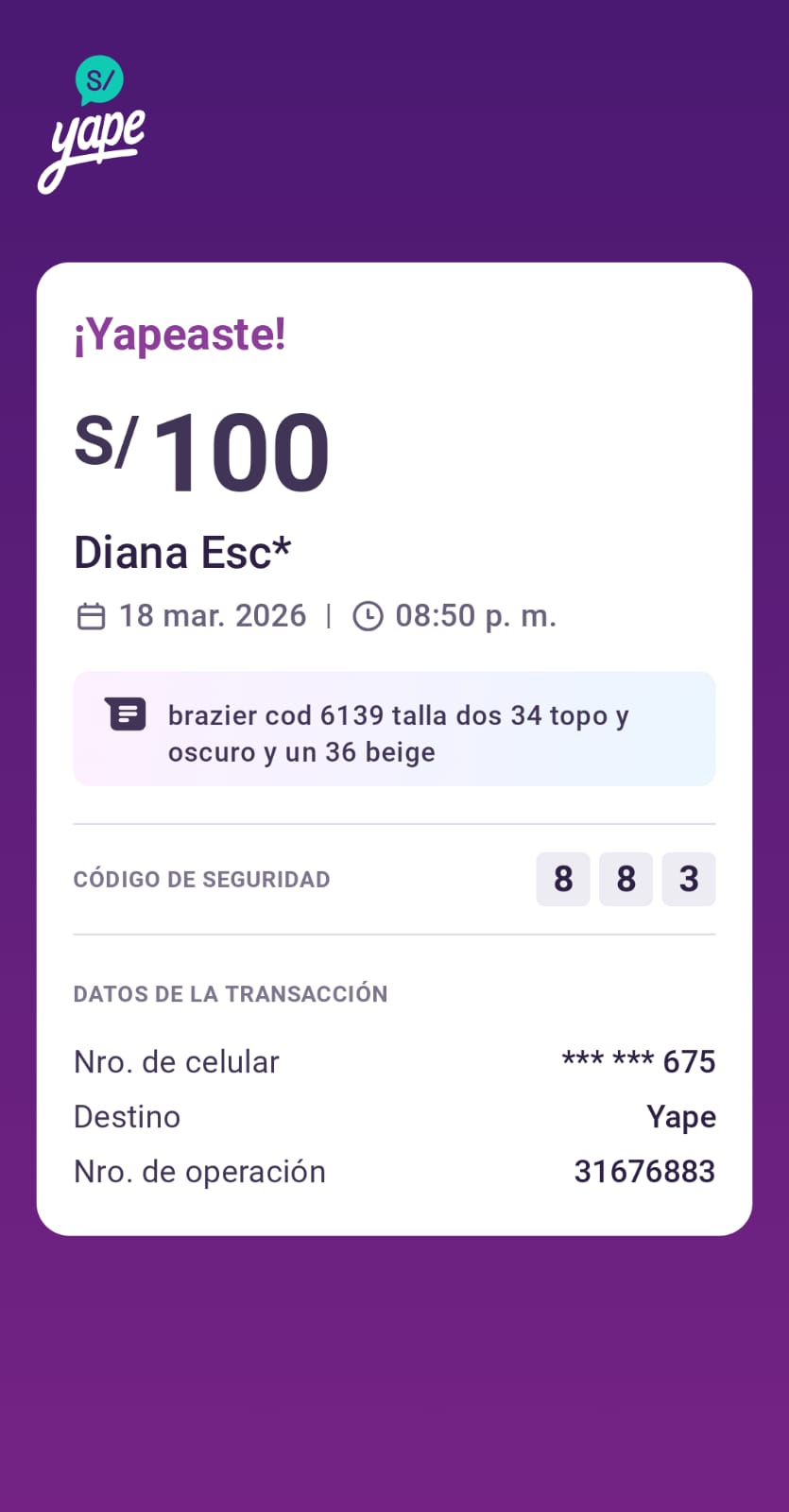Click the calendar icon beside the date

tap(91, 616)
